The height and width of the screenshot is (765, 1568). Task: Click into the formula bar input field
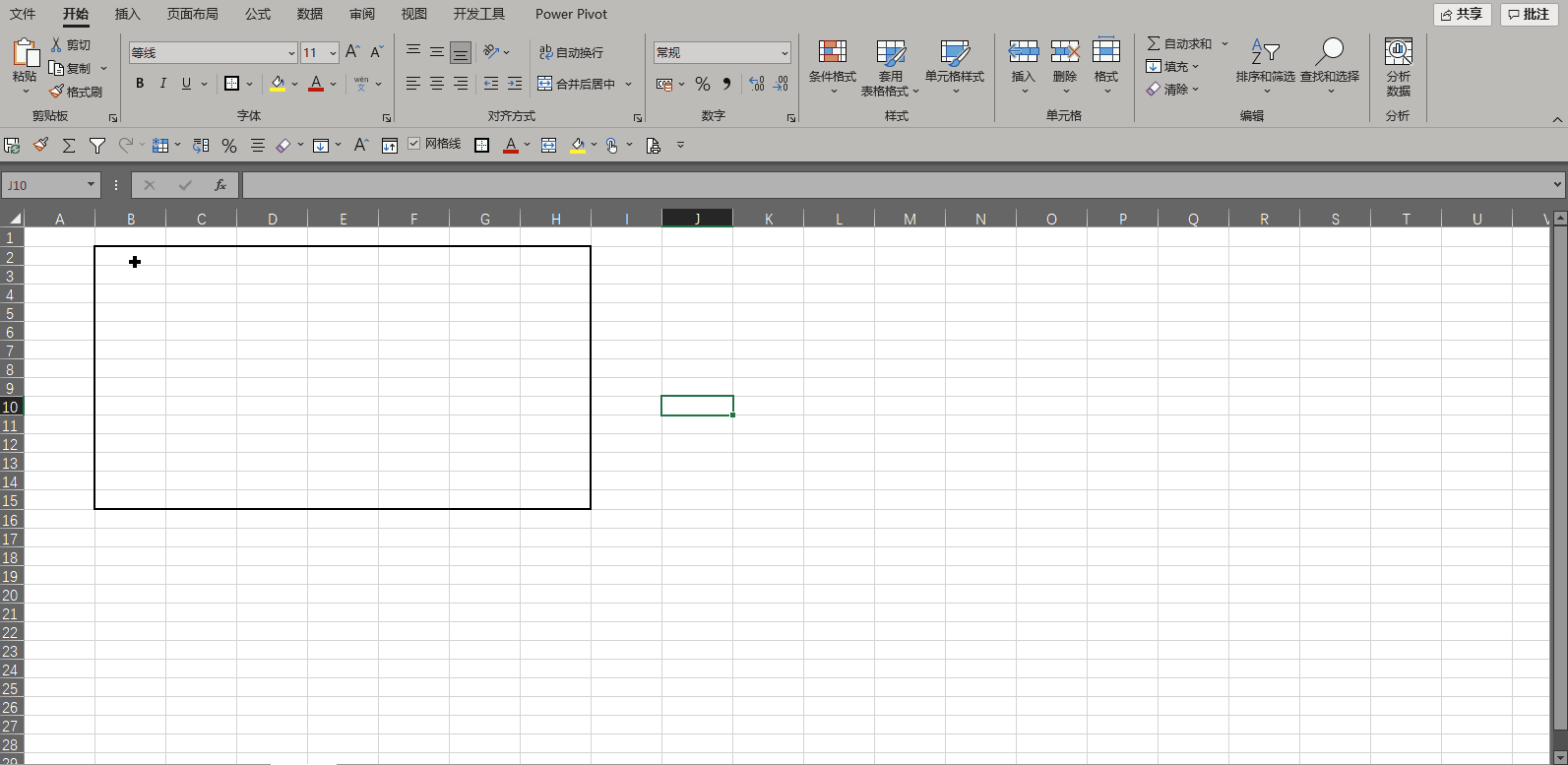896,185
